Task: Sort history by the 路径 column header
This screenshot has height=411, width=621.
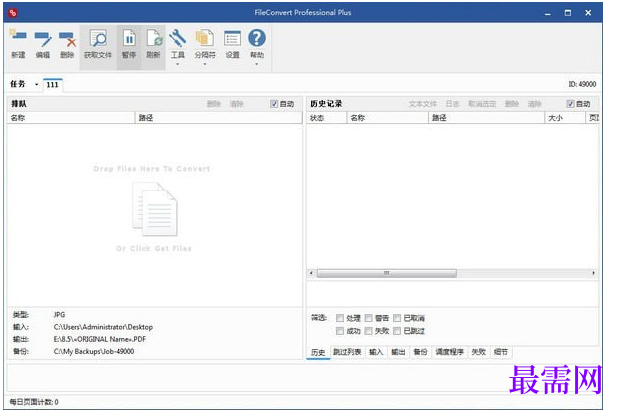Action: (x=486, y=118)
